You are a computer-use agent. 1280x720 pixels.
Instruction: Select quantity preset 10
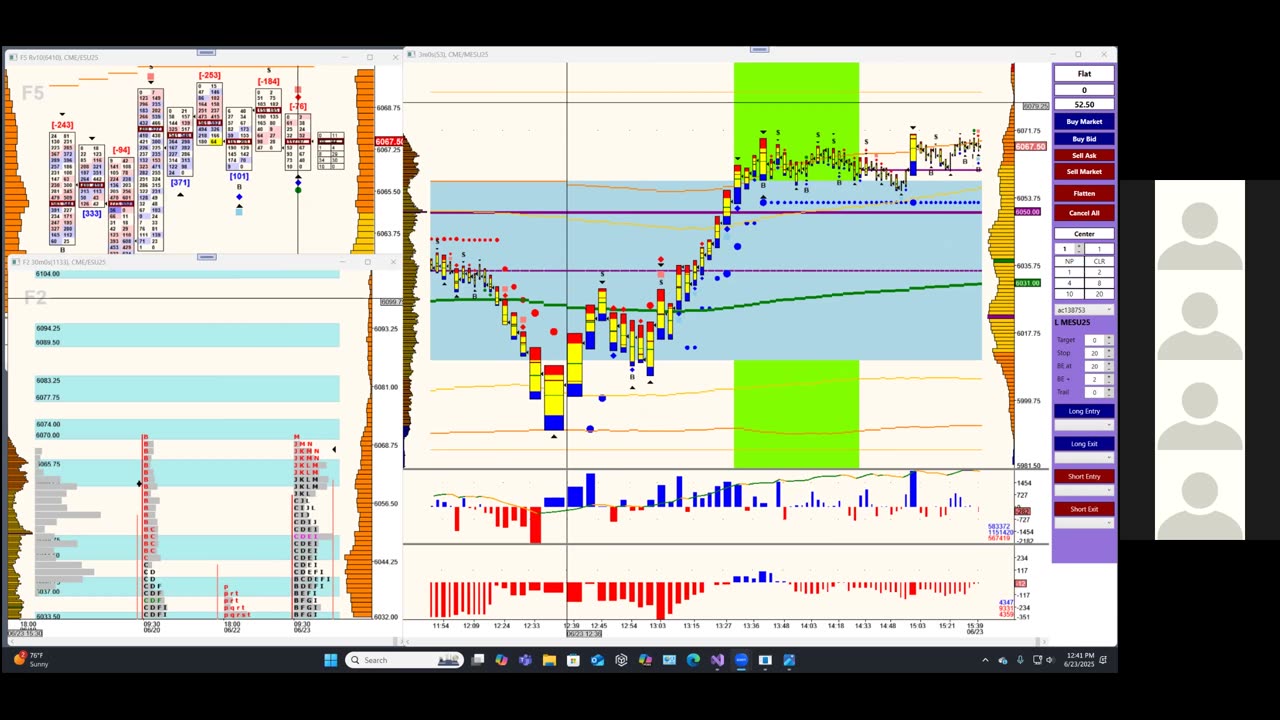[x=1069, y=294]
